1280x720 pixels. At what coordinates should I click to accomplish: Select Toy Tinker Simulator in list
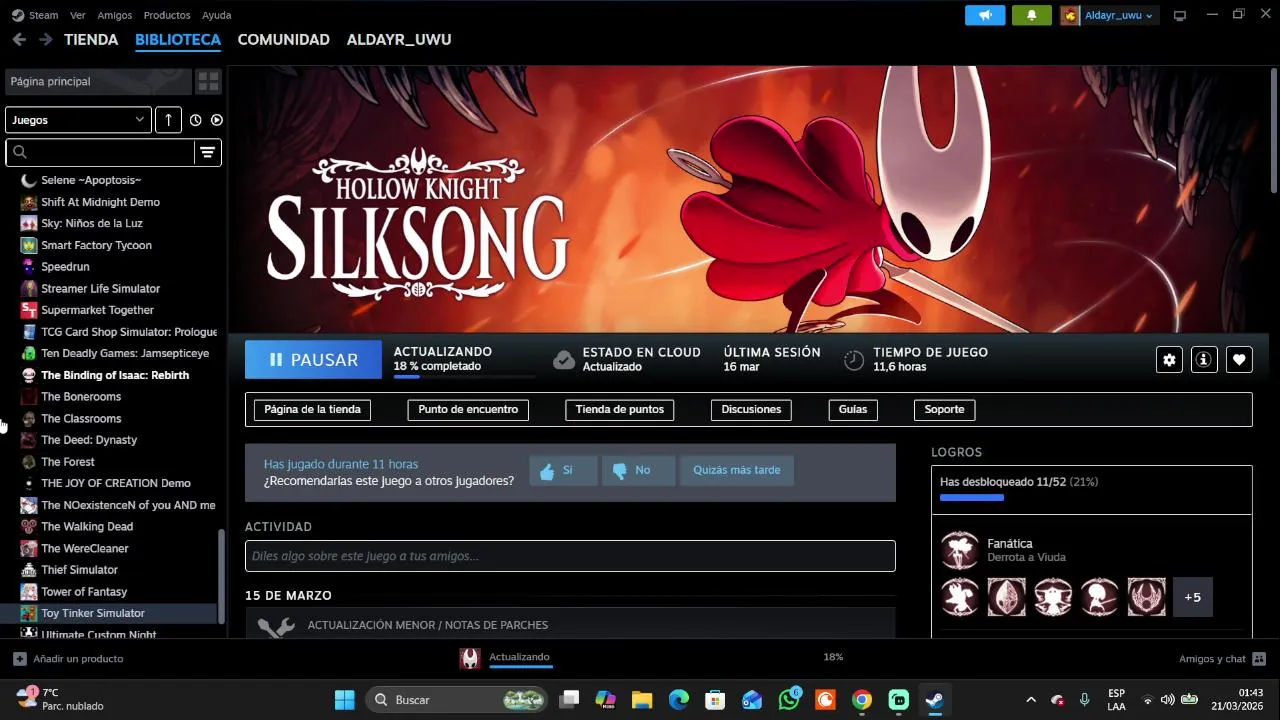(x=110, y=613)
